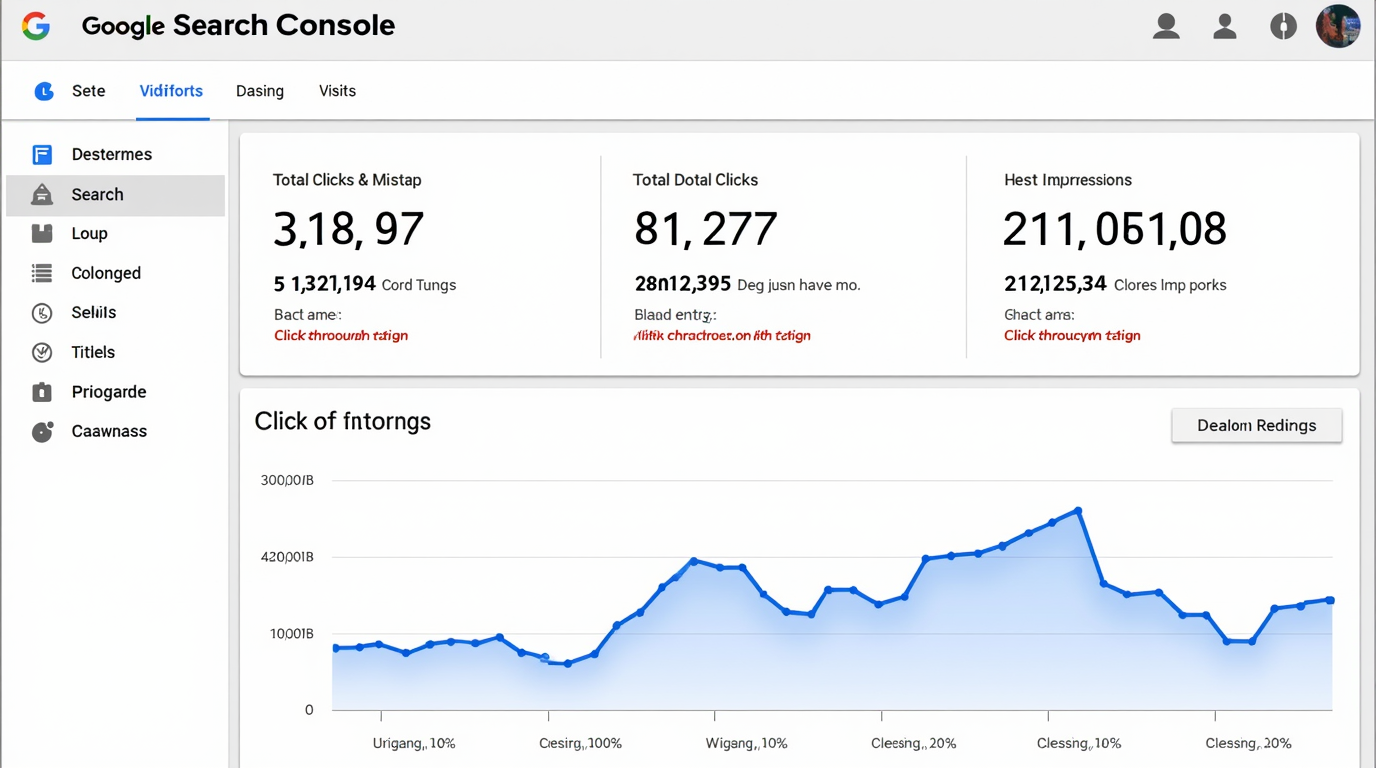Click the Google logo in header
The height and width of the screenshot is (768, 1376).
tap(36, 27)
